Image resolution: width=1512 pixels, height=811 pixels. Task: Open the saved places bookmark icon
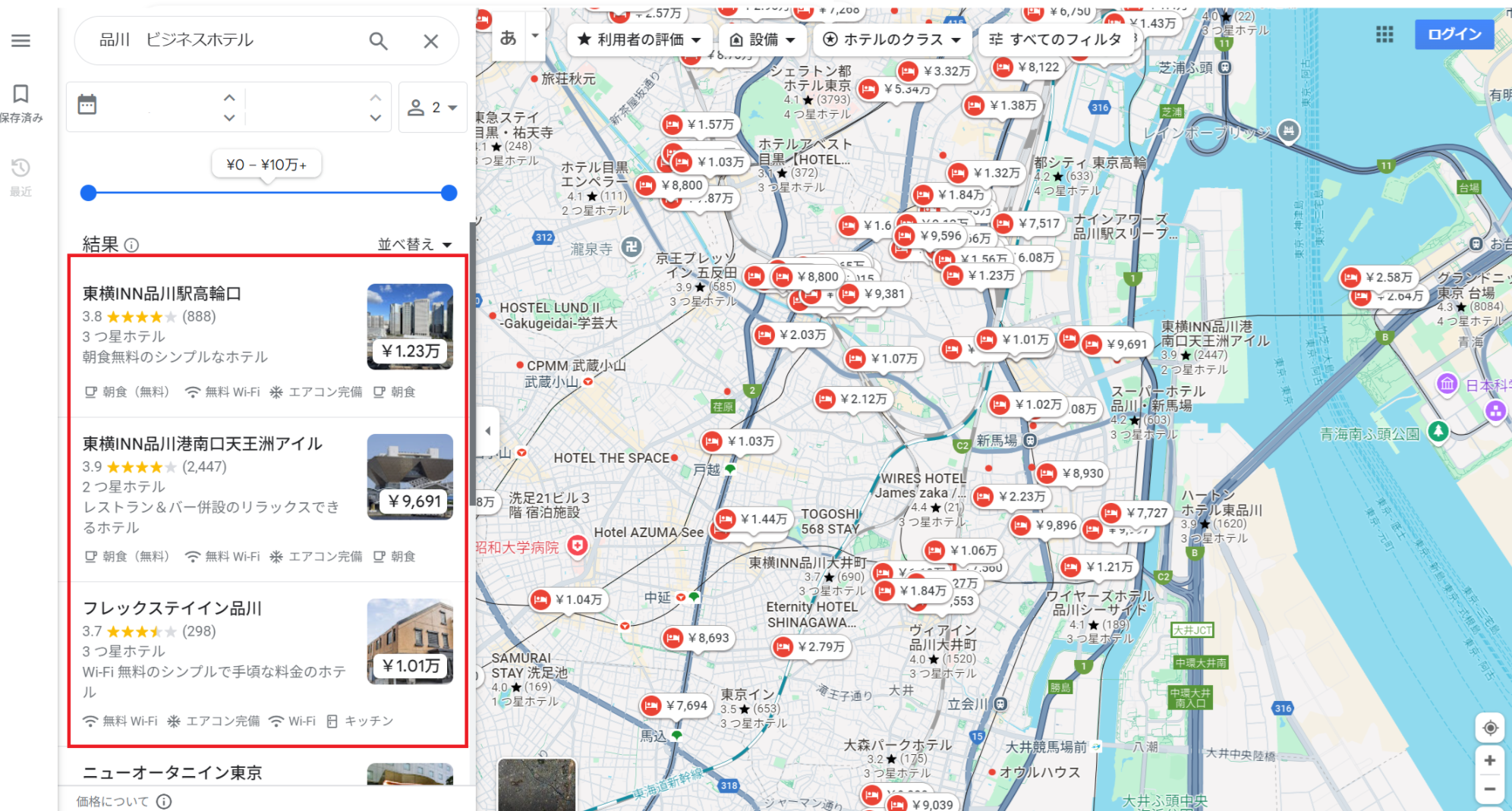point(20,93)
